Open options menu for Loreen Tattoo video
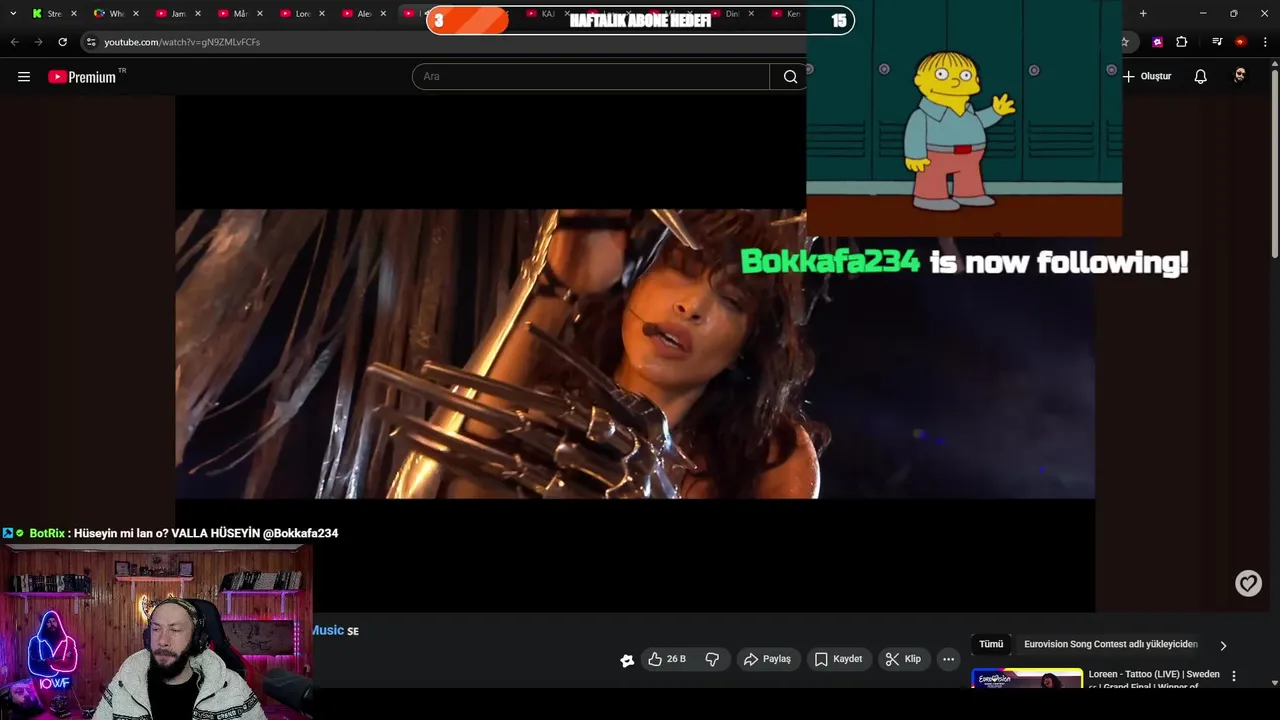The width and height of the screenshot is (1280, 720). coord(1234,677)
